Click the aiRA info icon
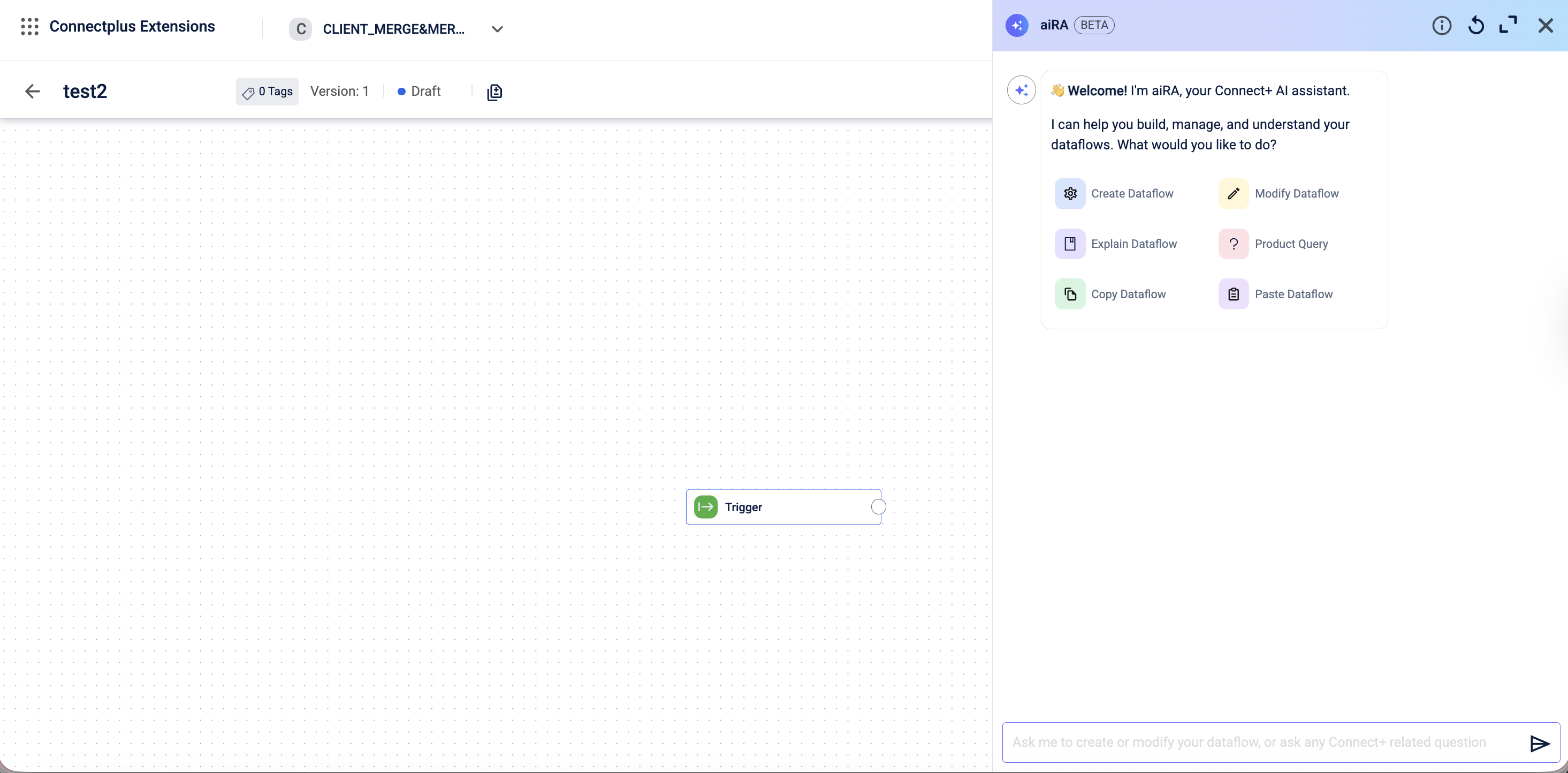This screenshot has height=773, width=1568. click(1441, 26)
